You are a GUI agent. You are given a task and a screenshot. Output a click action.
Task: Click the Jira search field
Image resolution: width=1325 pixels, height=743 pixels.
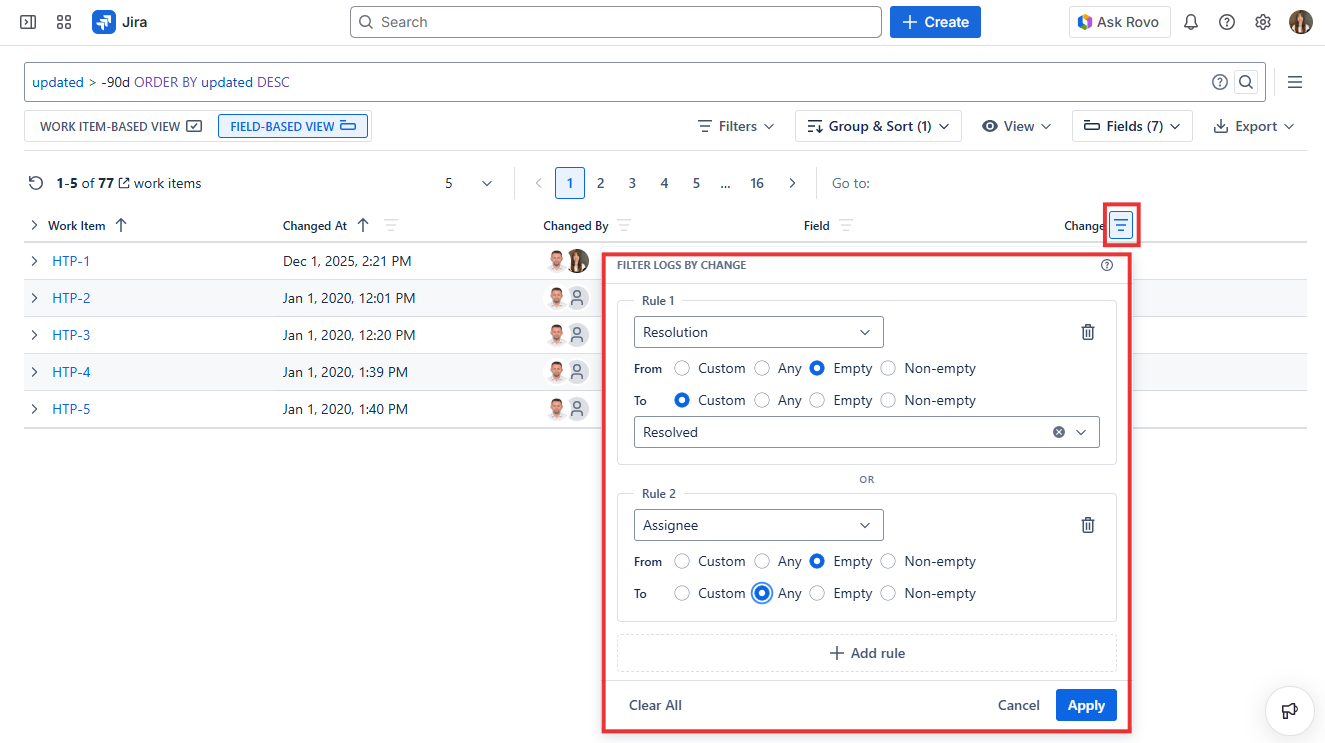[615, 22]
